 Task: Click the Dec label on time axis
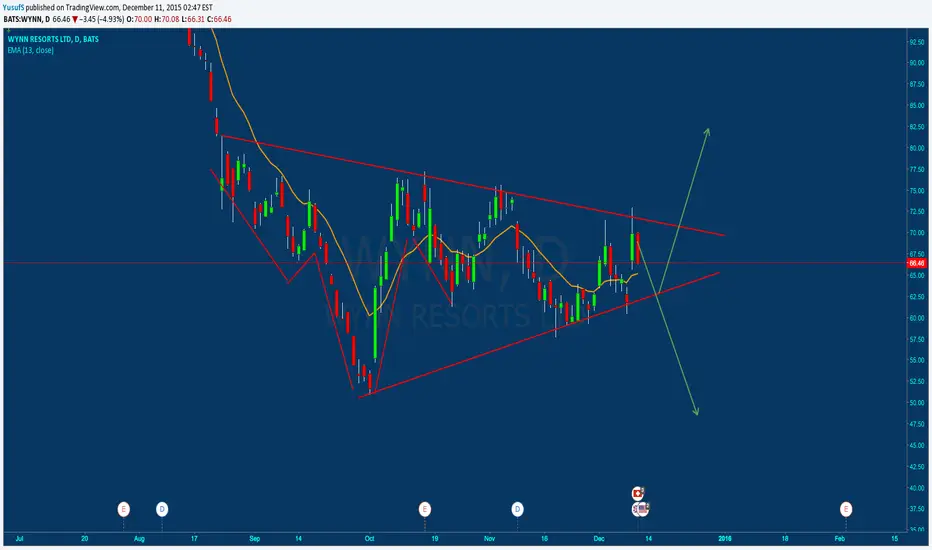point(599,539)
